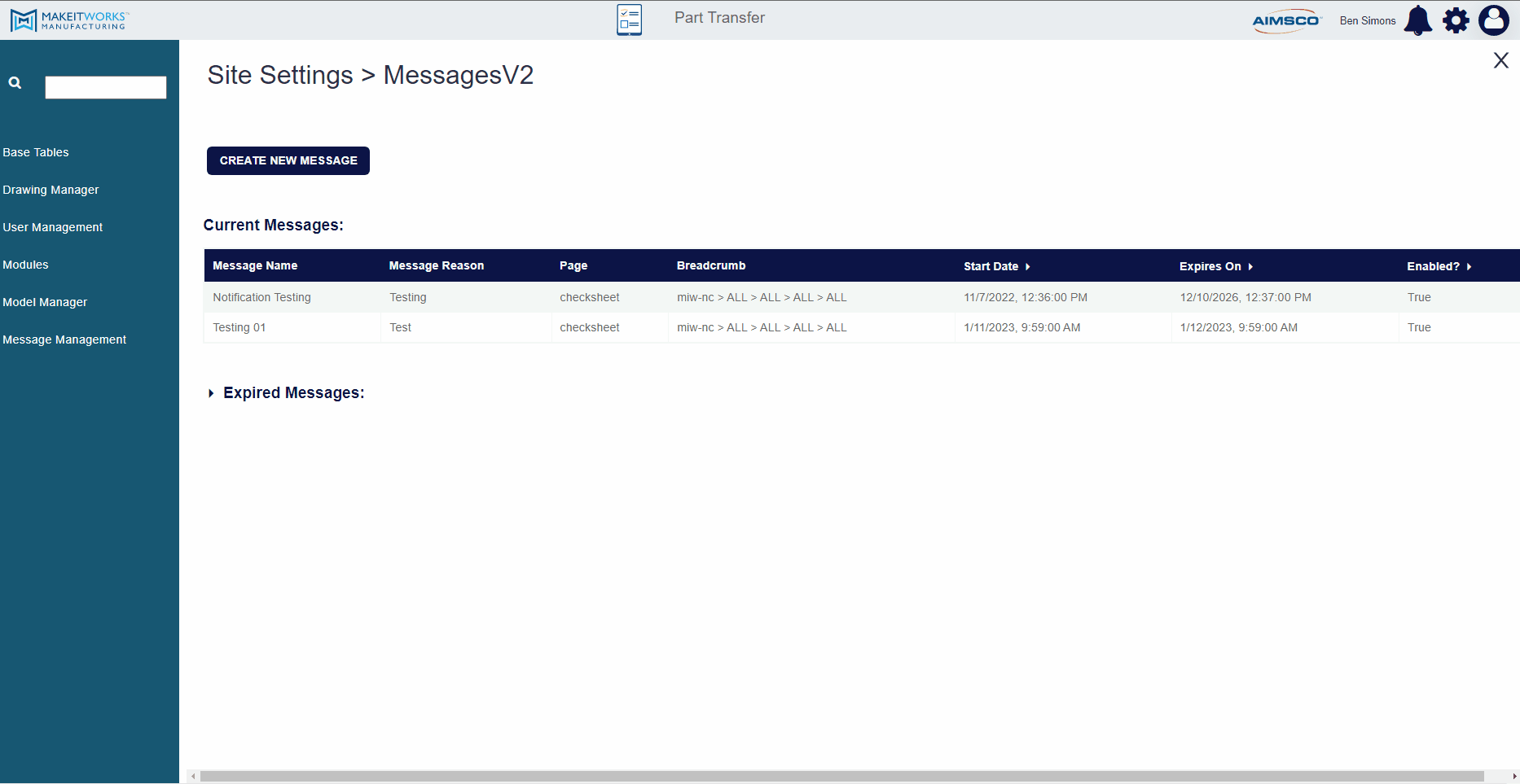Open the user profile avatar icon

[x=1494, y=20]
